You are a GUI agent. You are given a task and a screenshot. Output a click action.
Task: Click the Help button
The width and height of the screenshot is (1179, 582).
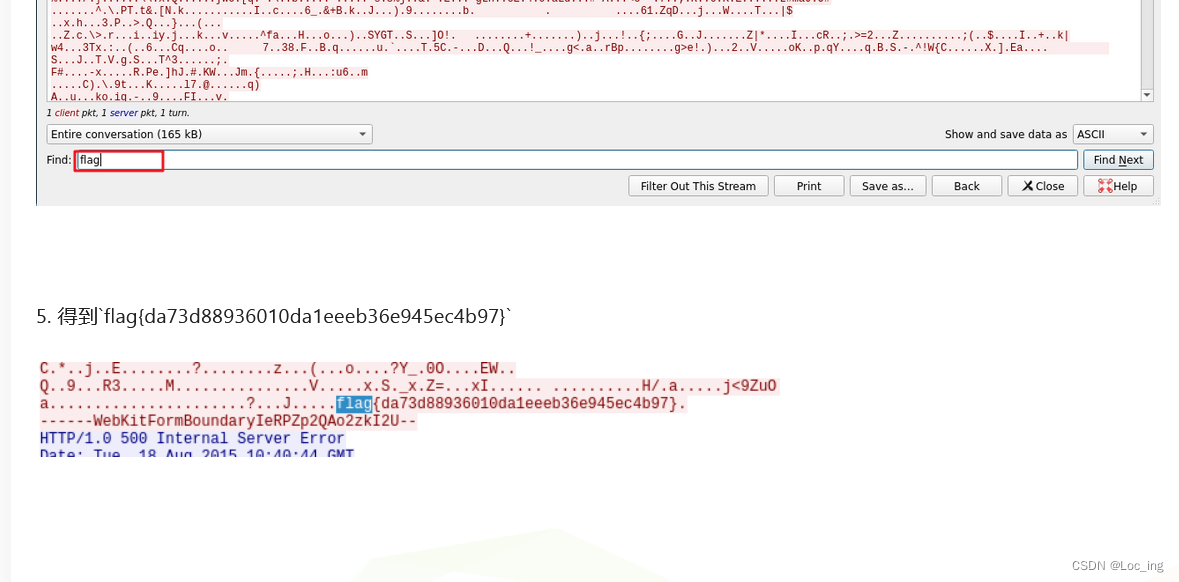tap(1117, 185)
